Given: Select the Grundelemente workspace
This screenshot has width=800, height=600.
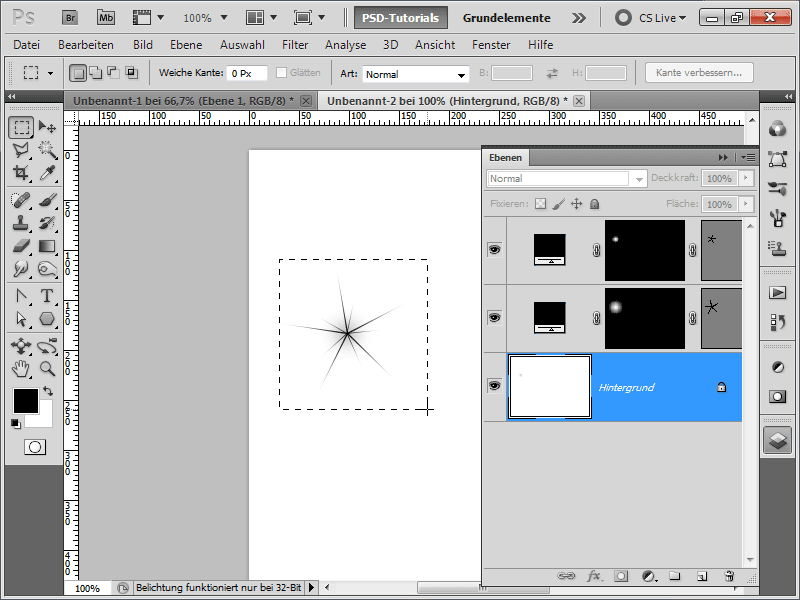Looking at the screenshot, I should tap(507, 18).
